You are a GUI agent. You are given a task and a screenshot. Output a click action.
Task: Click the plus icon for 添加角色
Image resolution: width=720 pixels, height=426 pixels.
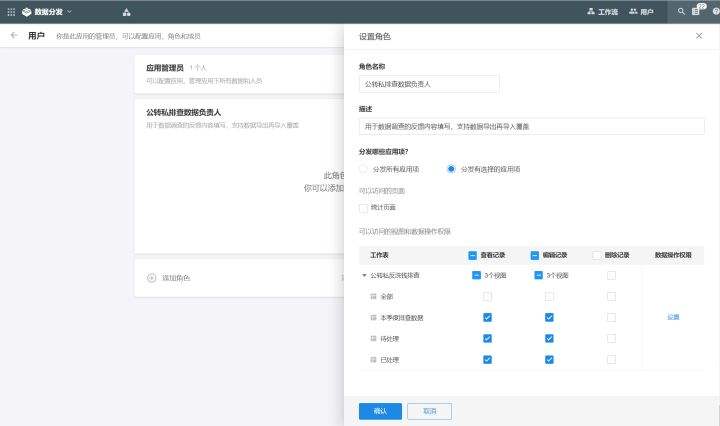click(152, 278)
